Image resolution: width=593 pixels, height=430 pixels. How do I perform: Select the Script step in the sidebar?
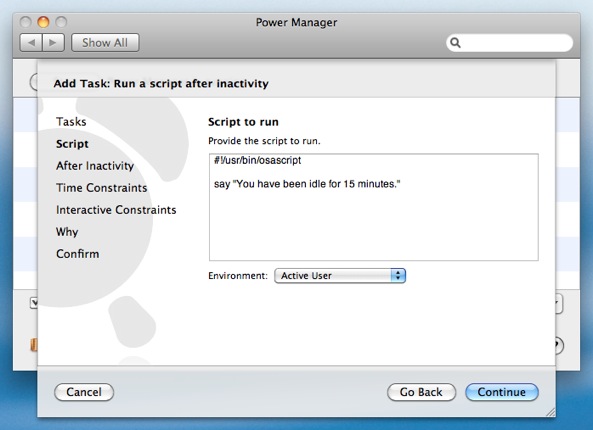point(72,144)
